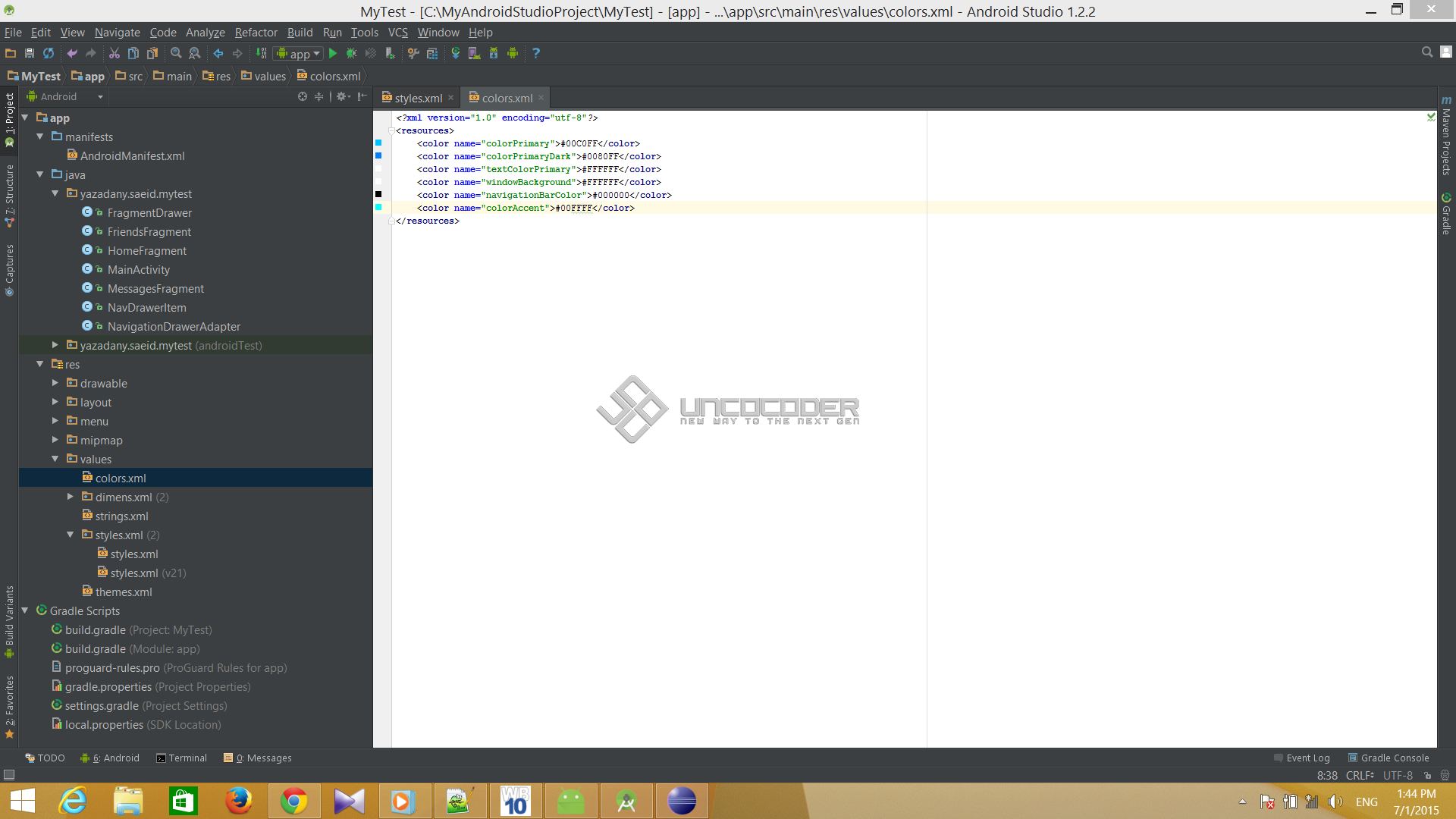Open the Event Log panel
Image resolution: width=1456 pixels, height=819 pixels.
tap(1301, 758)
